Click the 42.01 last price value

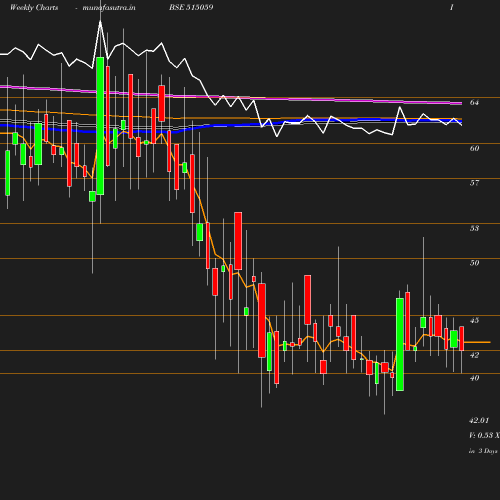tap(479, 420)
